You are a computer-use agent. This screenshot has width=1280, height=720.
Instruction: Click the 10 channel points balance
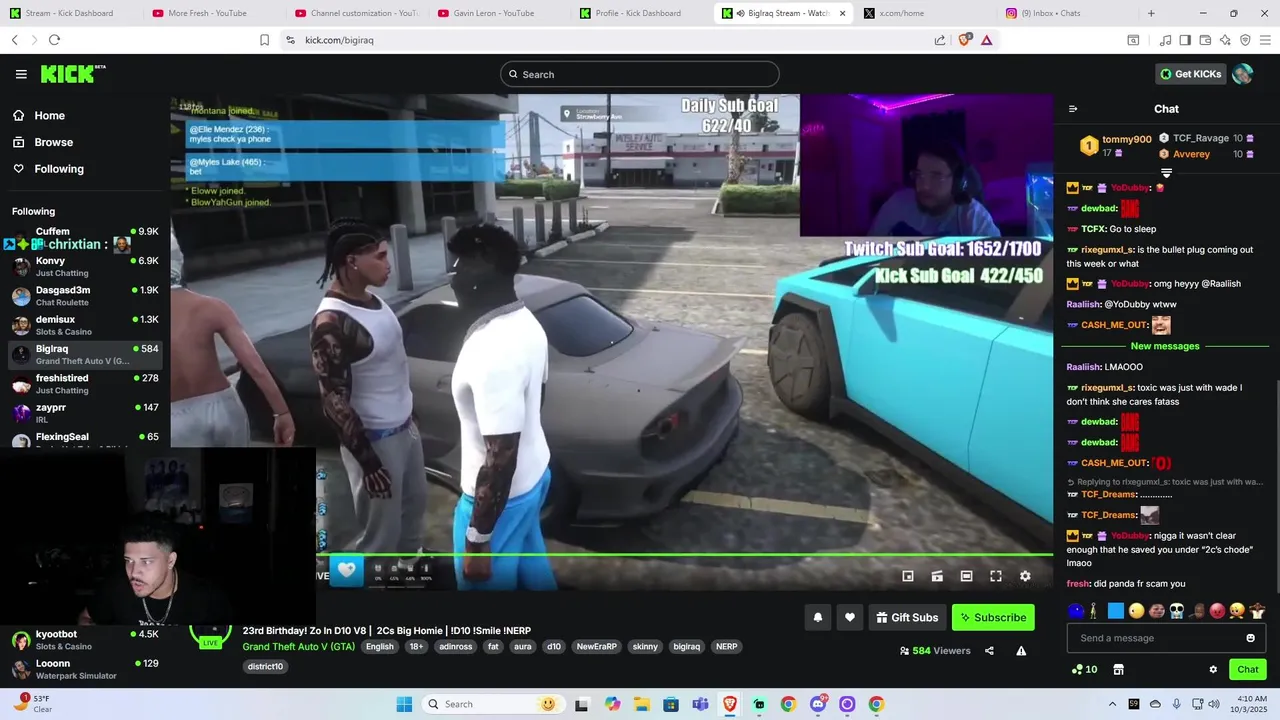pos(1084,669)
